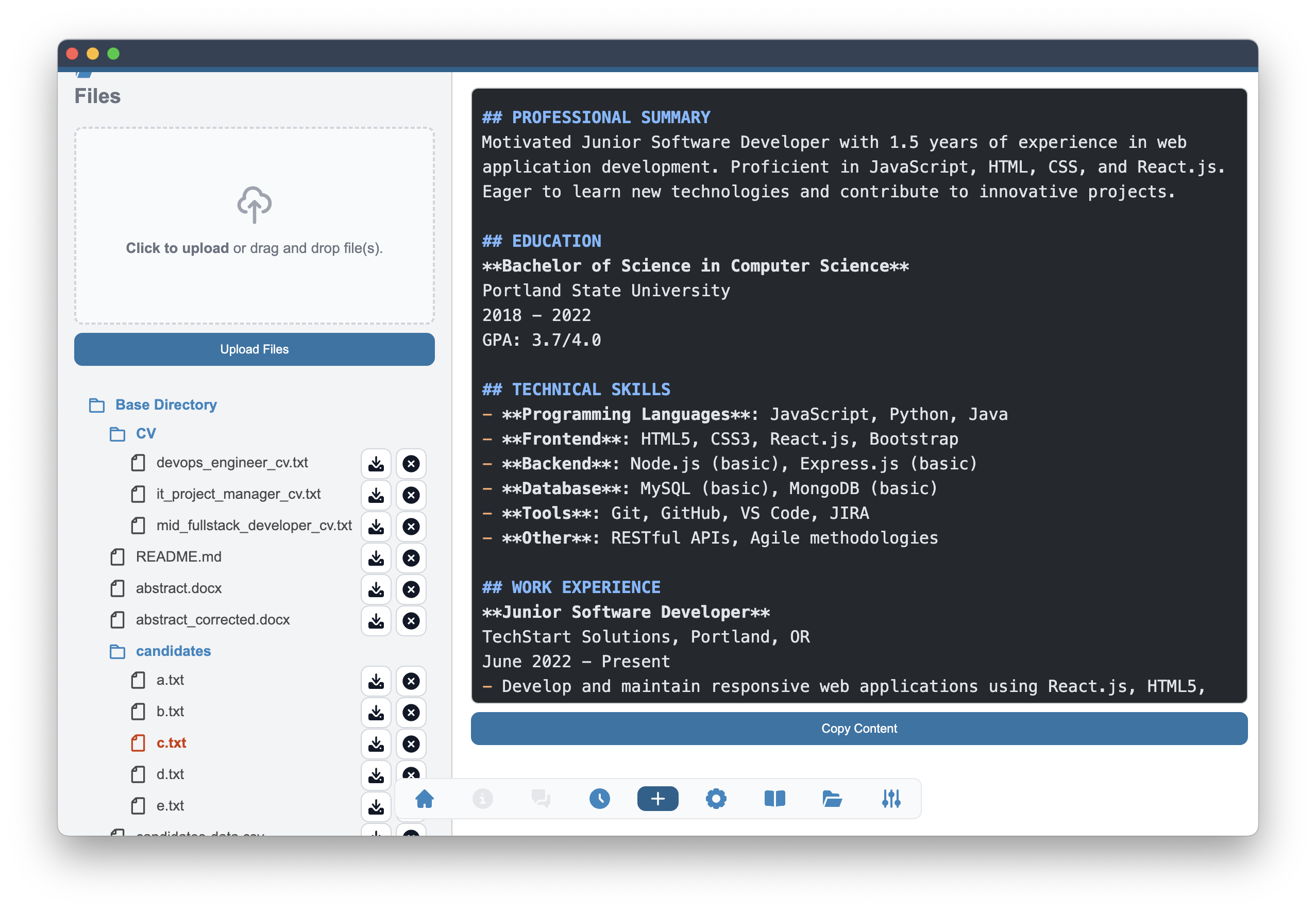Viewport: 1316px width, 912px height.
Task: Click the Upload Files button
Action: 254,349
